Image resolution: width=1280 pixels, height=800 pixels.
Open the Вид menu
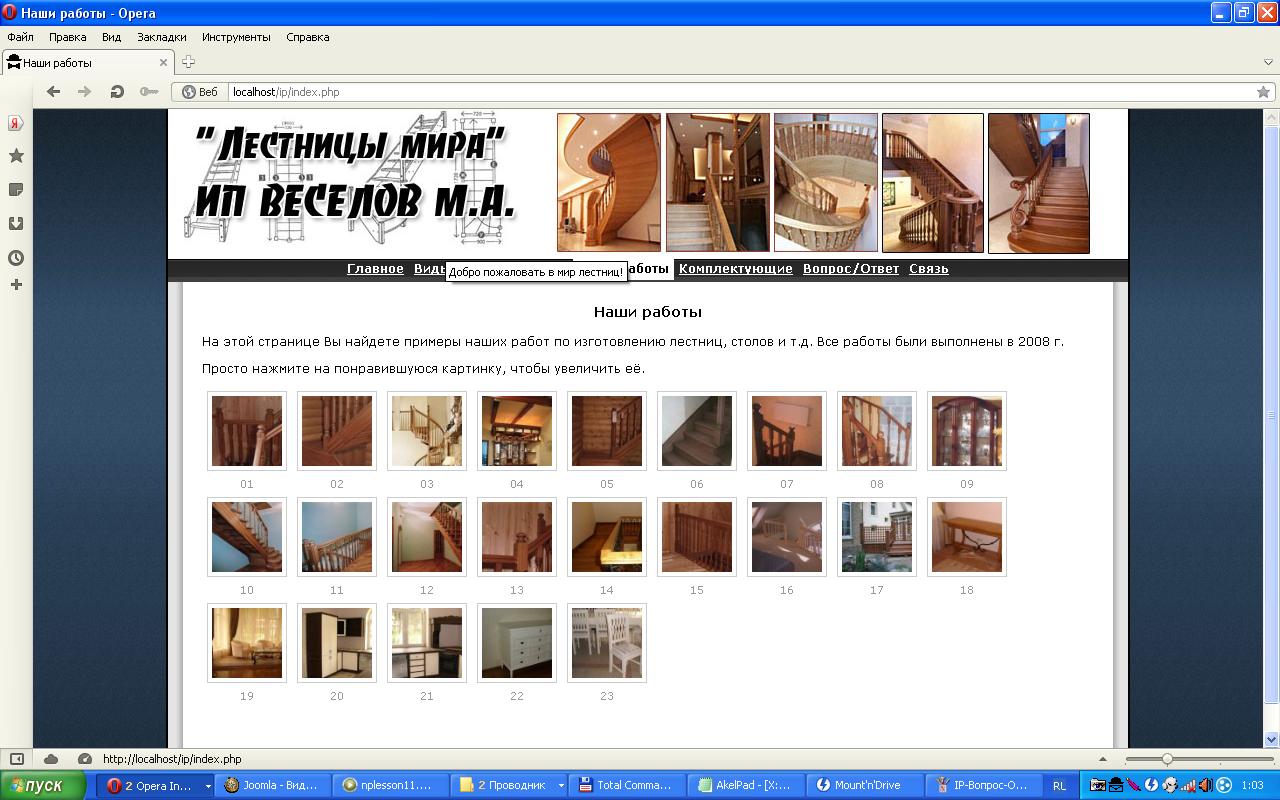coord(111,37)
